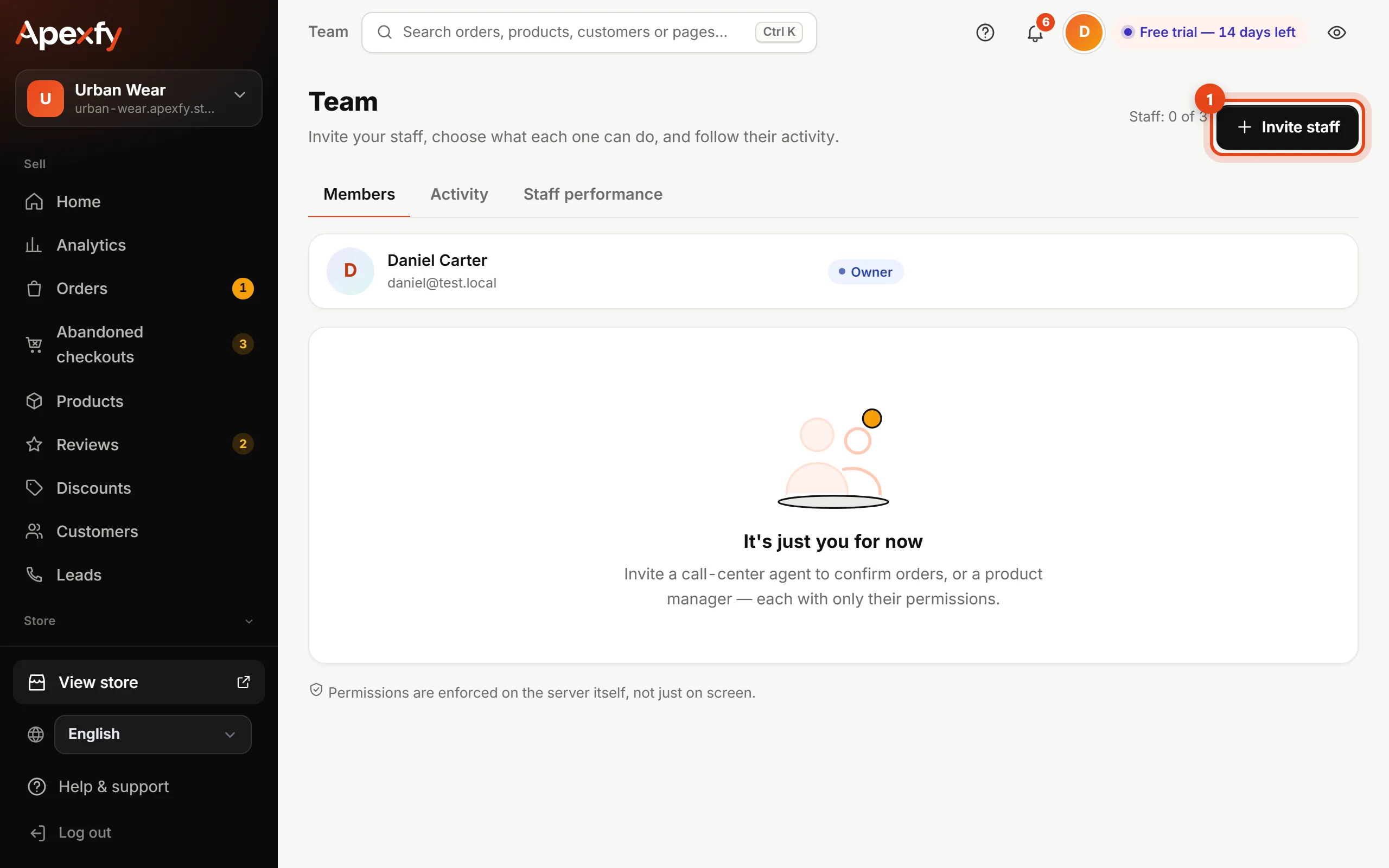Open the Urban Wear store switcher
The width and height of the screenshot is (1389, 868).
139,98
